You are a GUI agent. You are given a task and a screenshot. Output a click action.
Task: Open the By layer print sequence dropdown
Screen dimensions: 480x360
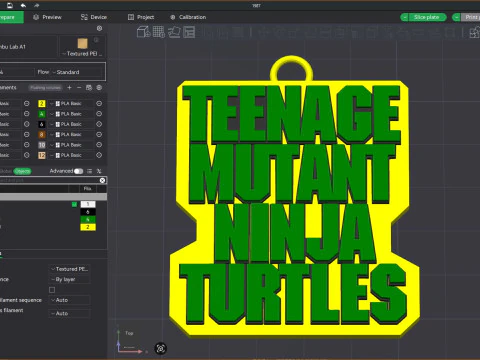pyautogui.click(x=69, y=279)
